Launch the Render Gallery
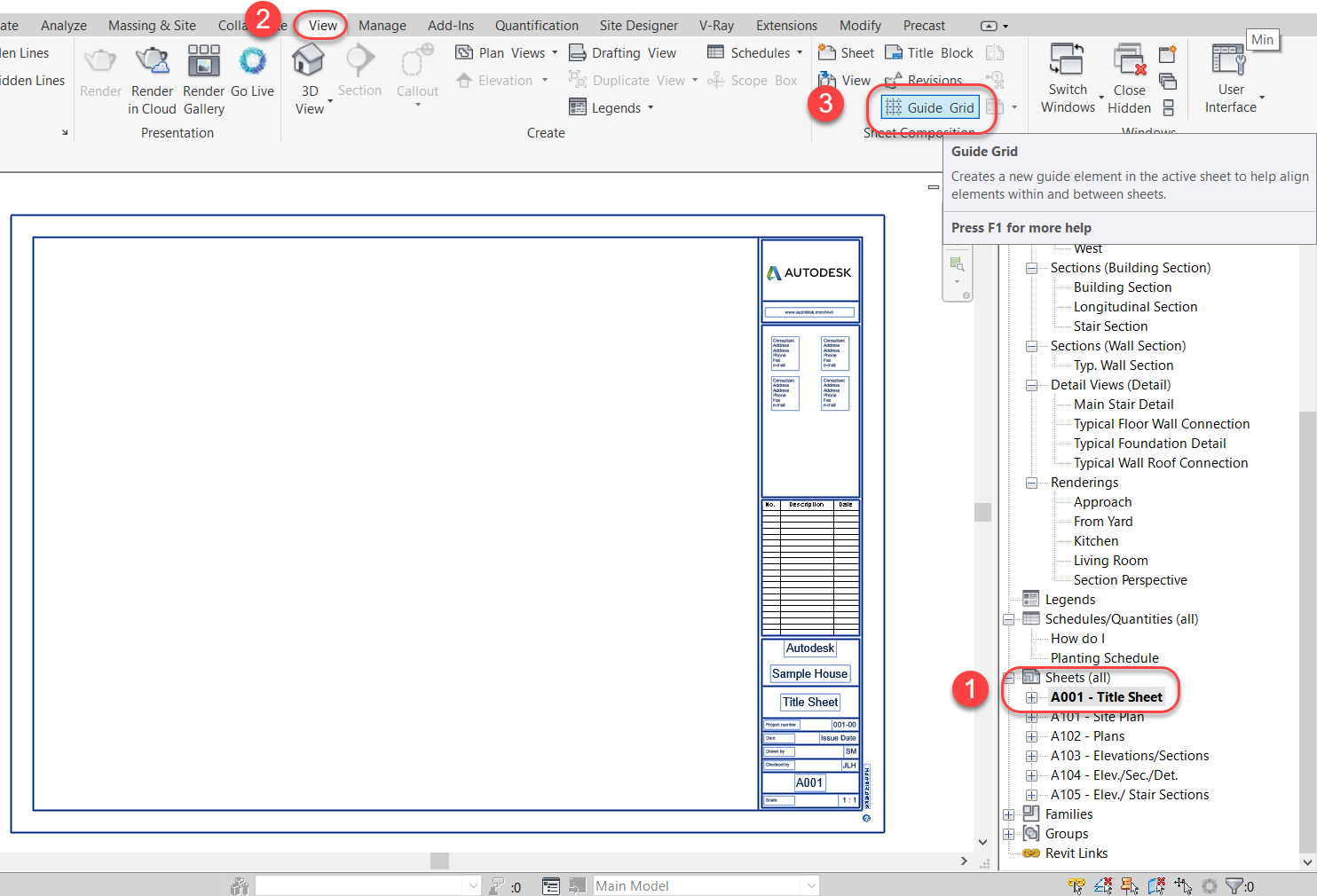 click(203, 78)
